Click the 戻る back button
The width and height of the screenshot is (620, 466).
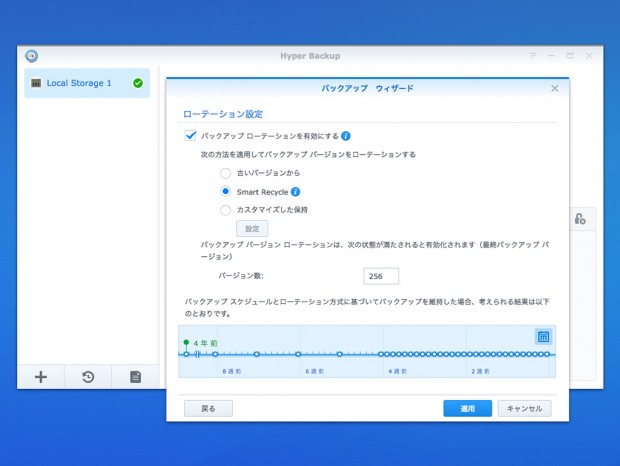click(208, 408)
